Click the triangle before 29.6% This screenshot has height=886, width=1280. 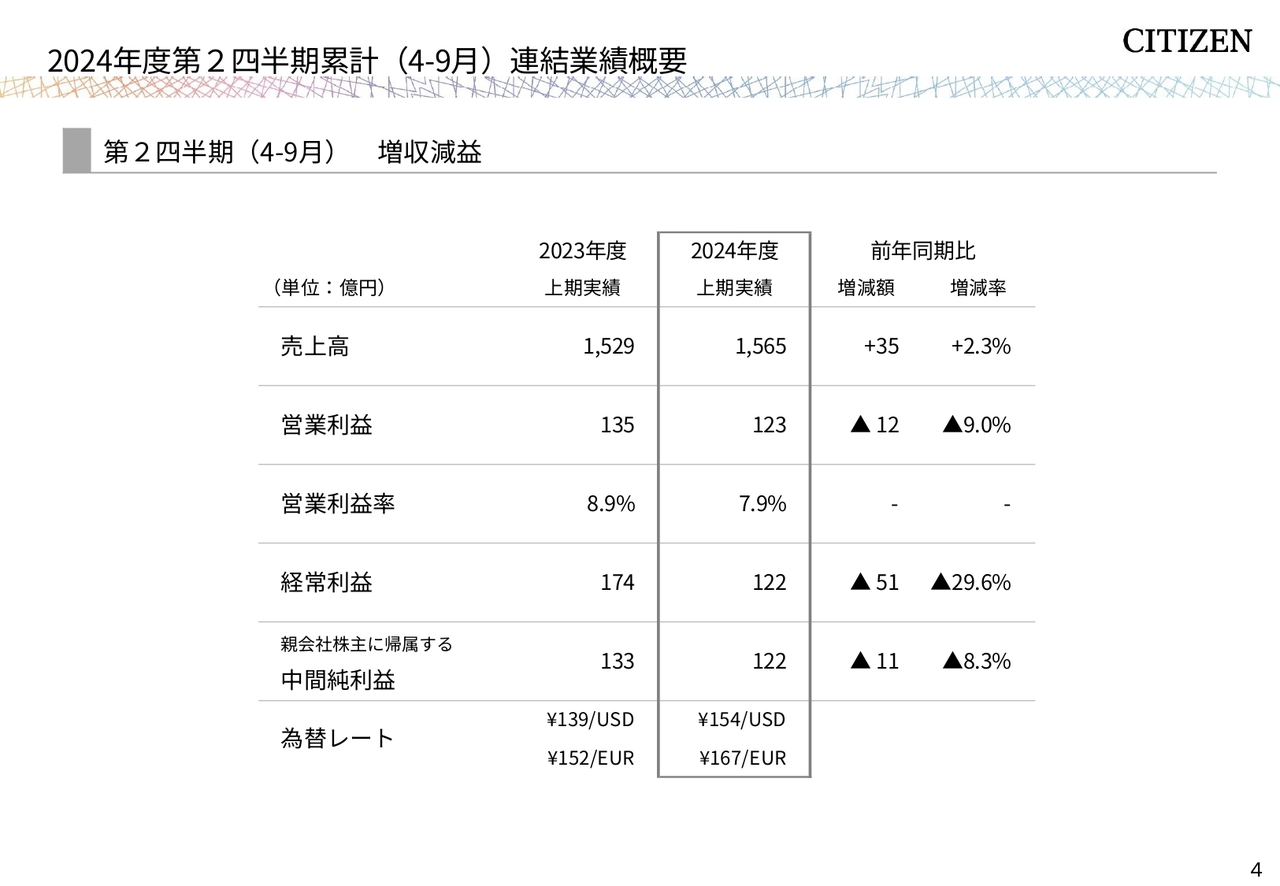coord(940,582)
